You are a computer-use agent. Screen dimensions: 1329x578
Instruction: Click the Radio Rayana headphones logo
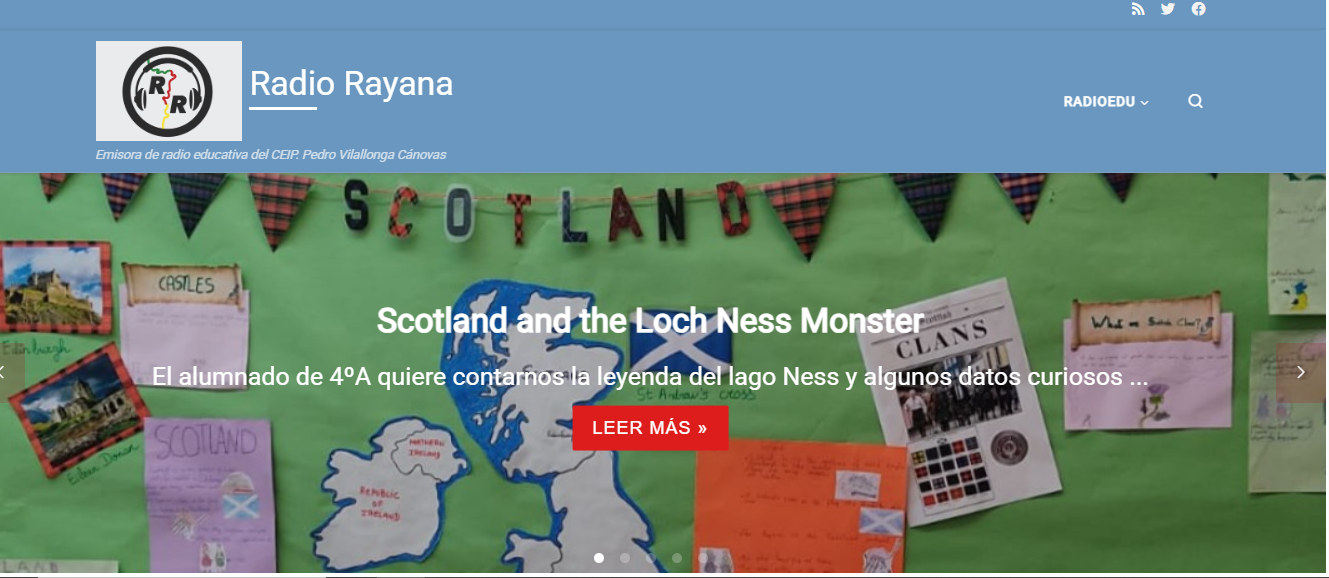169,91
